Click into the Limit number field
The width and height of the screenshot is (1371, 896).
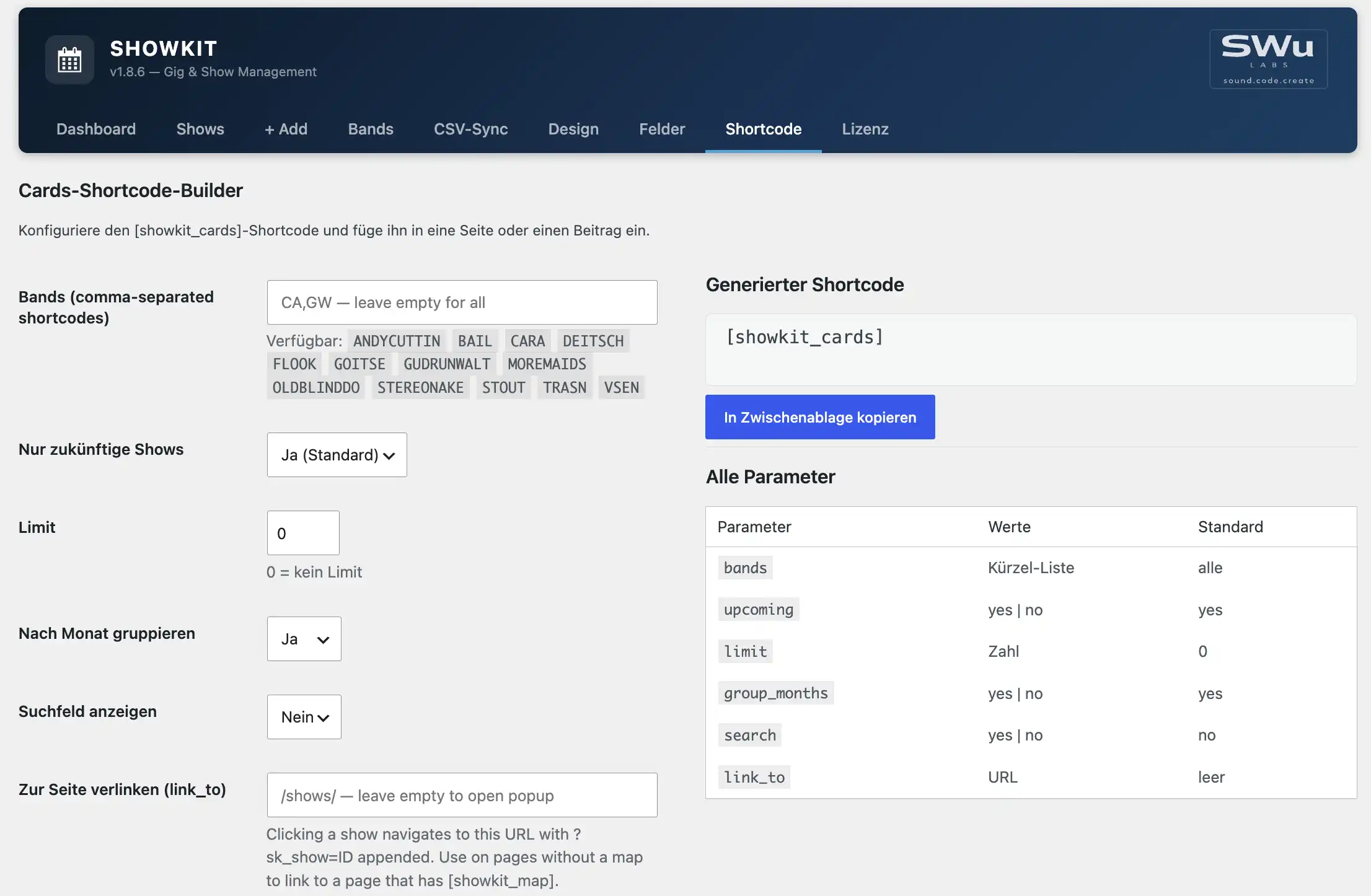(303, 533)
